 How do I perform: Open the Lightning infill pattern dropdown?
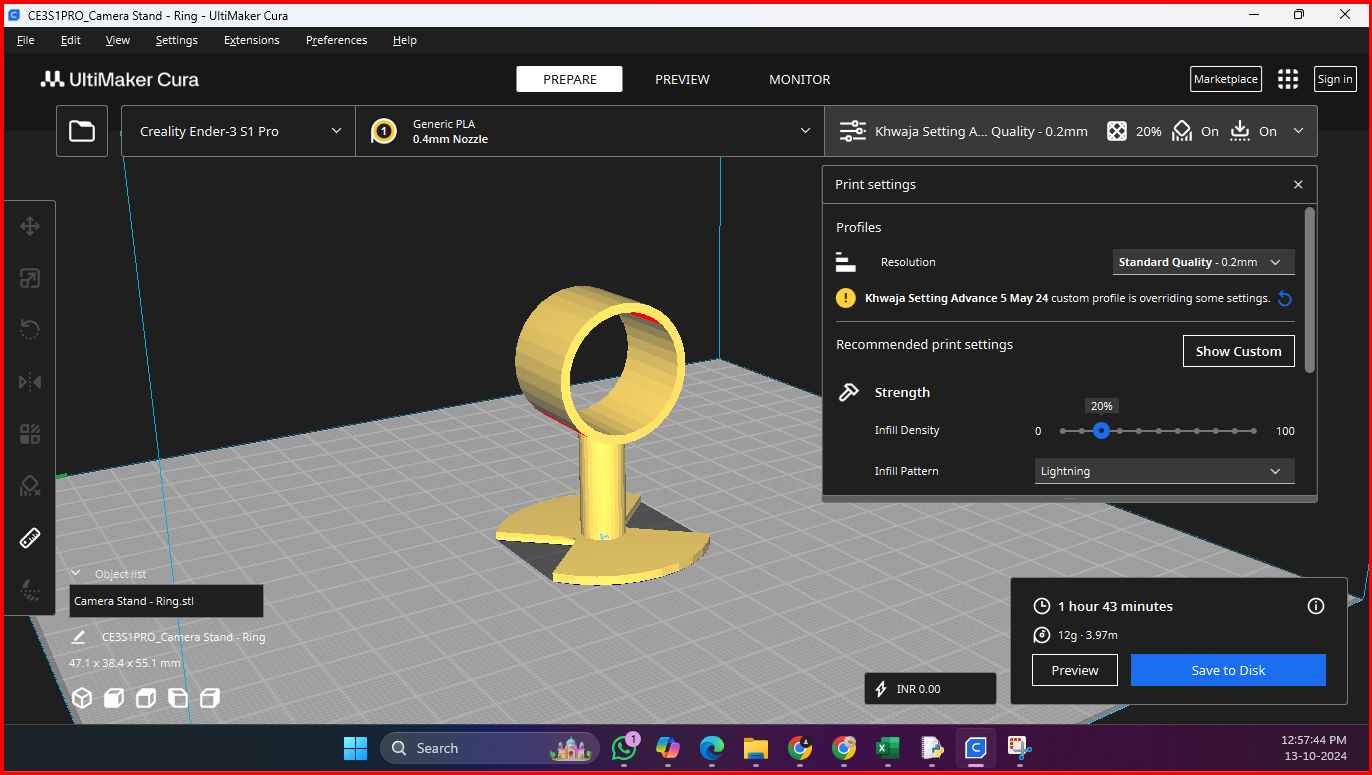(x=1164, y=471)
